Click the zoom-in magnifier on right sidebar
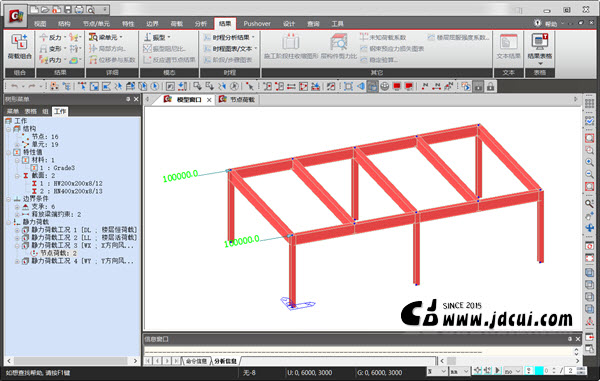 coord(589,162)
